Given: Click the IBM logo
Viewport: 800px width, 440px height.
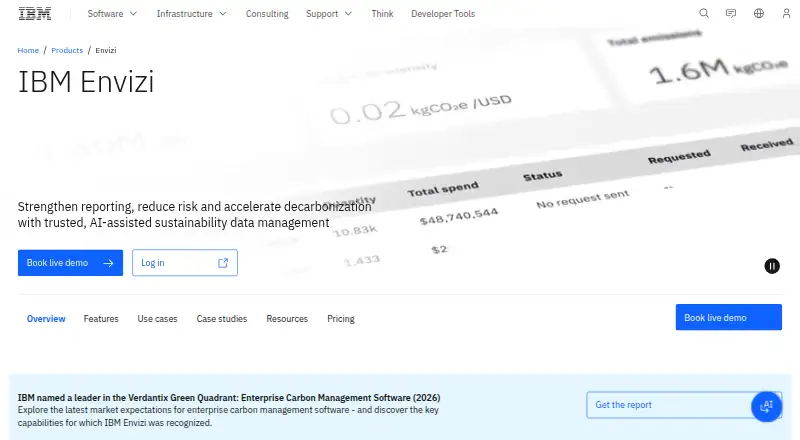Looking at the screenshot, I should (35, 14).
